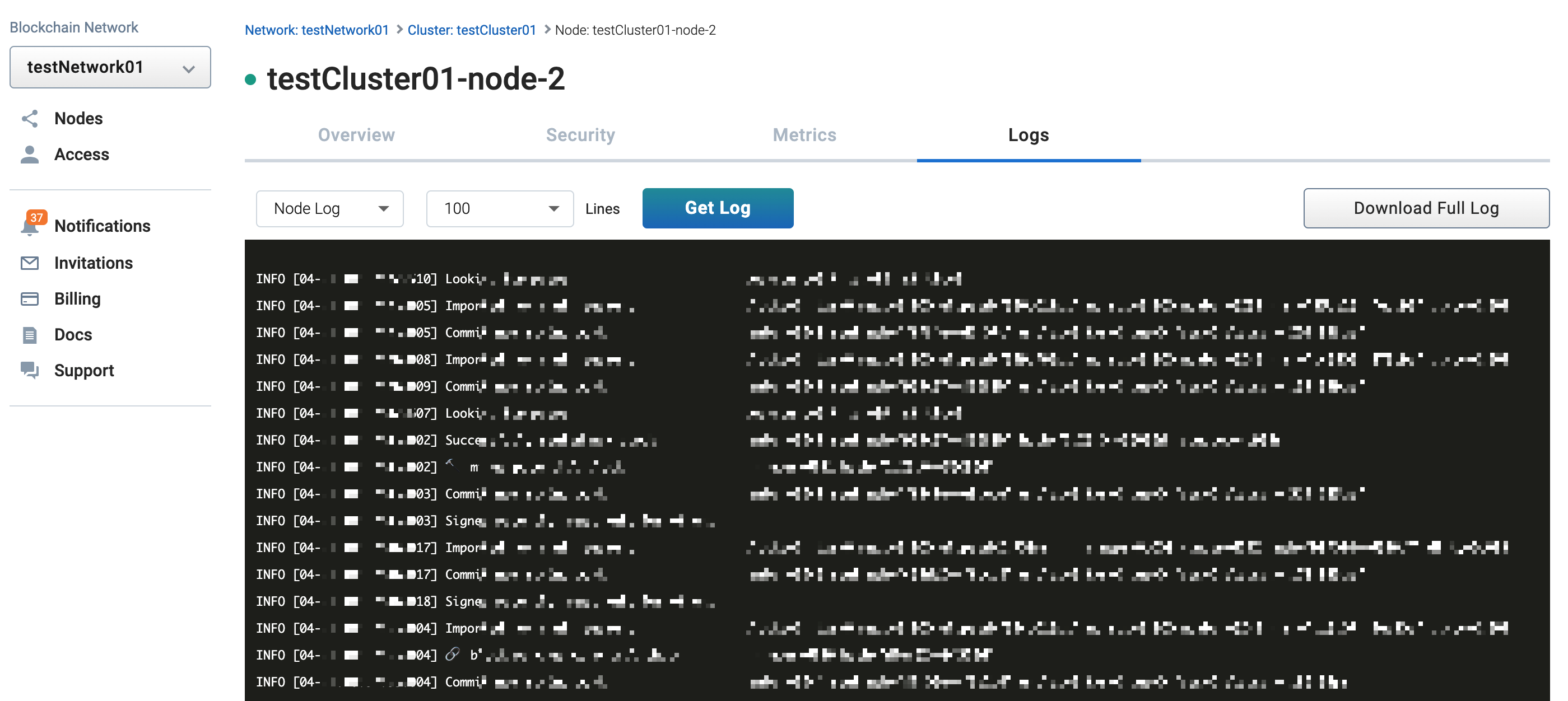The height and width of the screenshot is (701, 1568).
Task: Click the Node: testCluster01-node-2 breadcrumb text
Action: point(635,30)
